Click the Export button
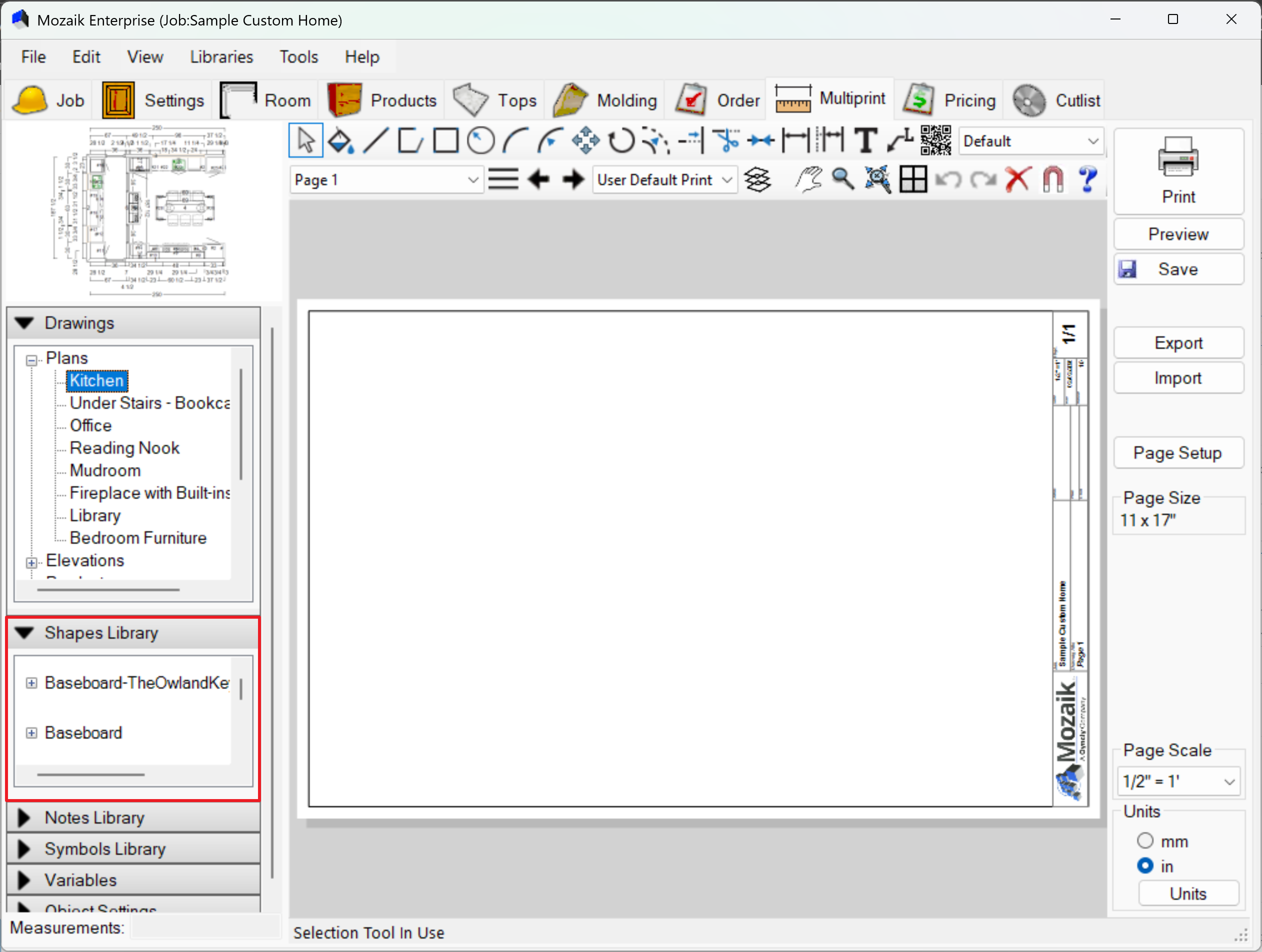1262x952 pixels. pos(1177,343)
